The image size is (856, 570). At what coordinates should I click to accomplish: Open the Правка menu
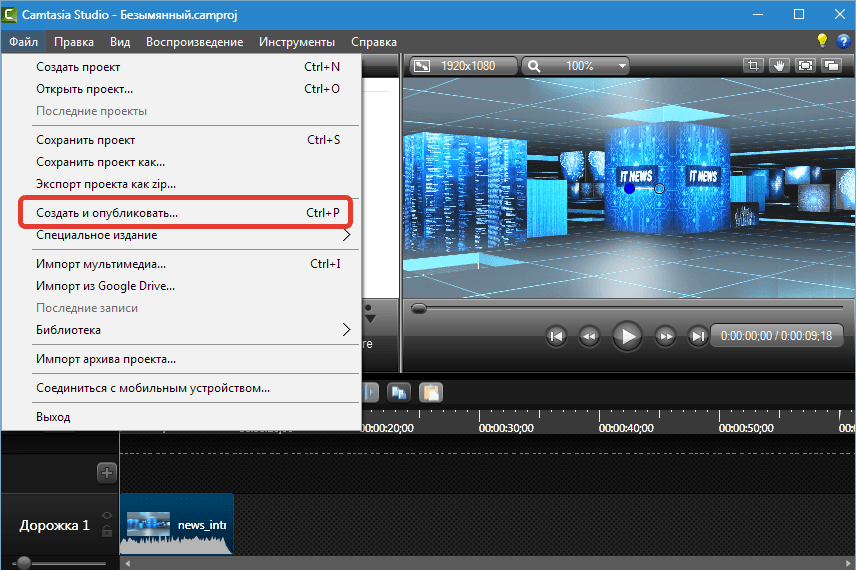pyautogui.click(x=74, y=42)
